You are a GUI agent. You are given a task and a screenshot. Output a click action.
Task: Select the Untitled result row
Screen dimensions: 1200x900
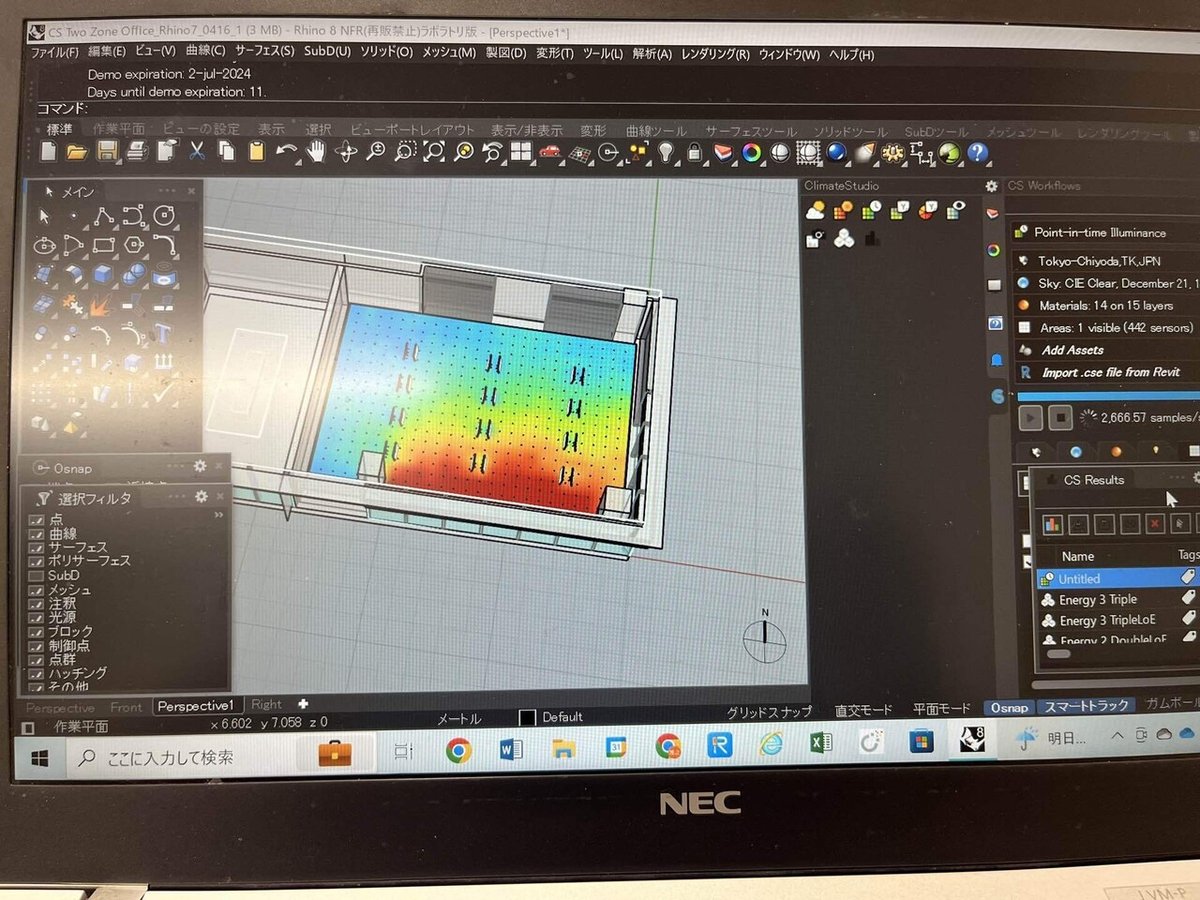coord(1117,578)
